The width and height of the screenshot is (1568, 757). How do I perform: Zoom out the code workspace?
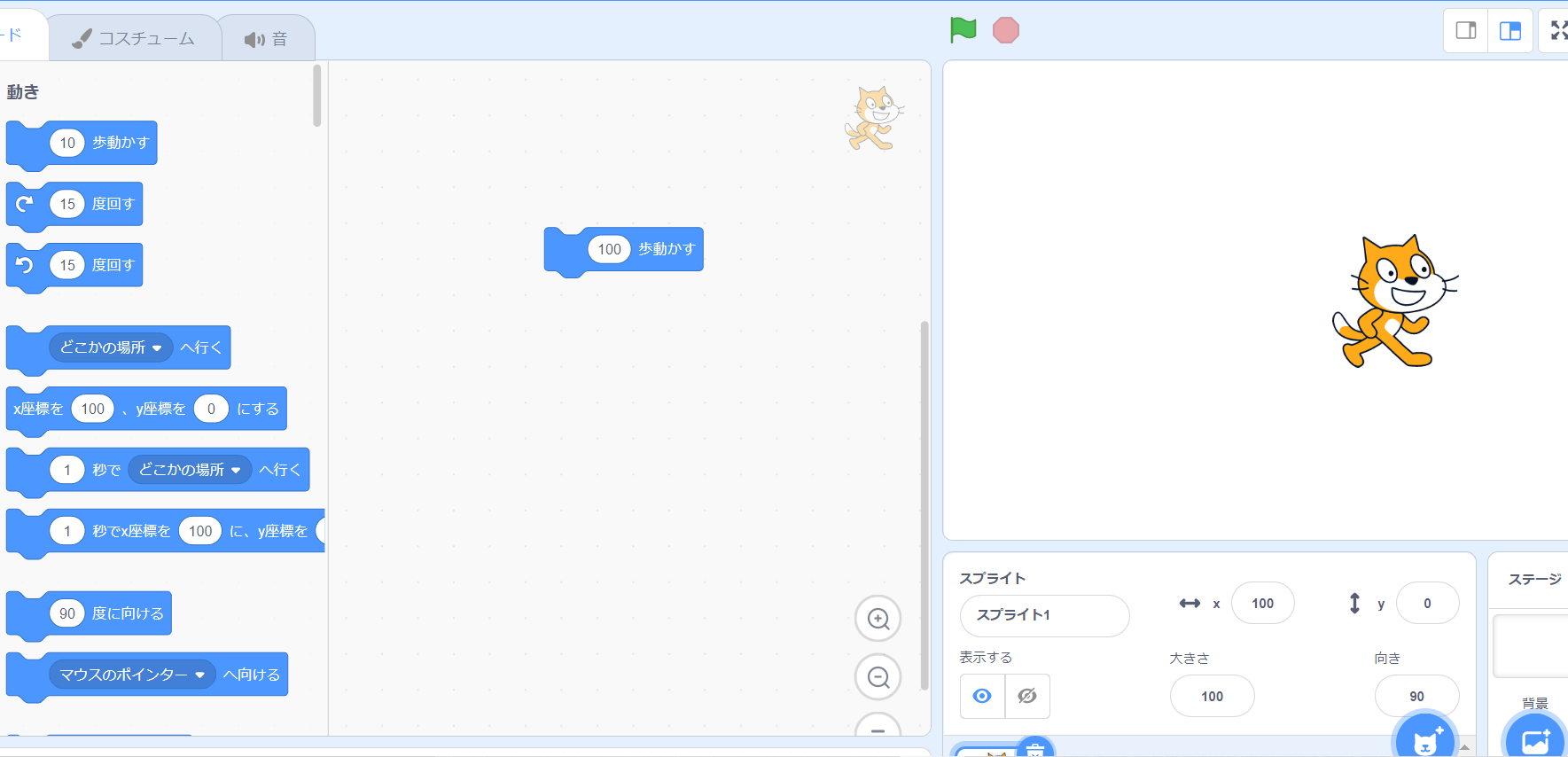pyautogui.click(x=878, y=677)
